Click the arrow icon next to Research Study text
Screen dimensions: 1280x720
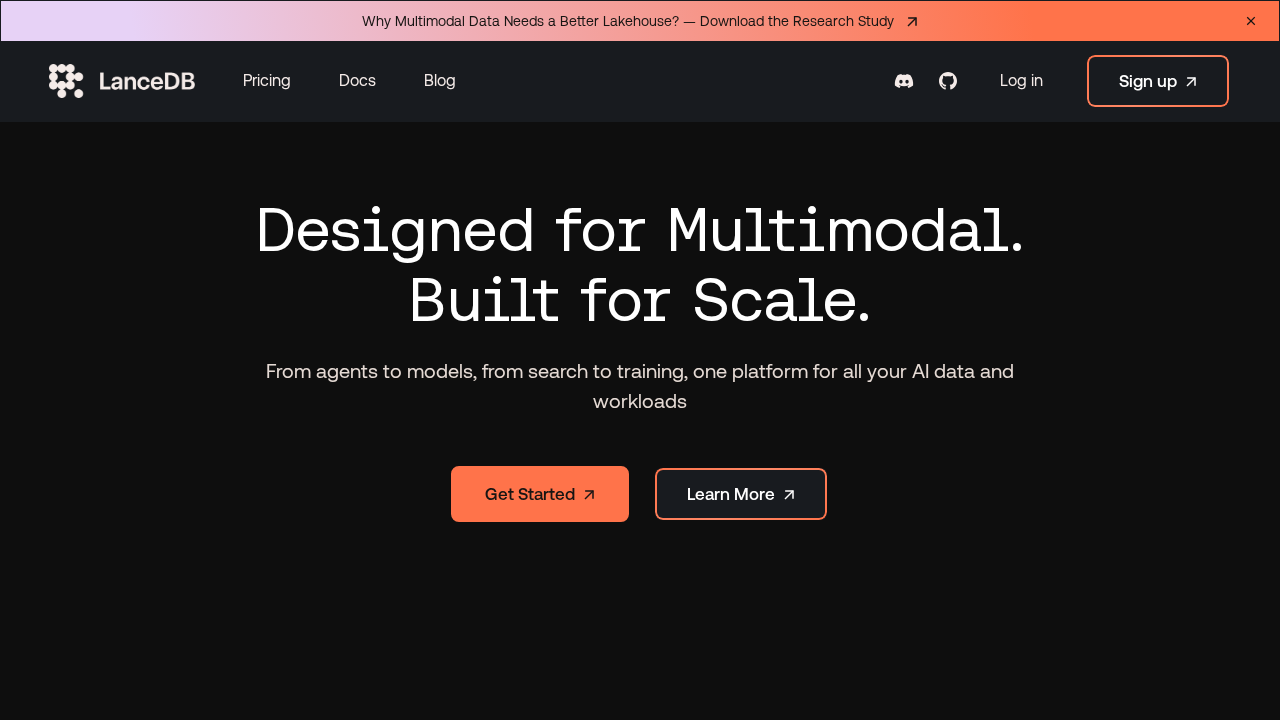coord(911,20)
